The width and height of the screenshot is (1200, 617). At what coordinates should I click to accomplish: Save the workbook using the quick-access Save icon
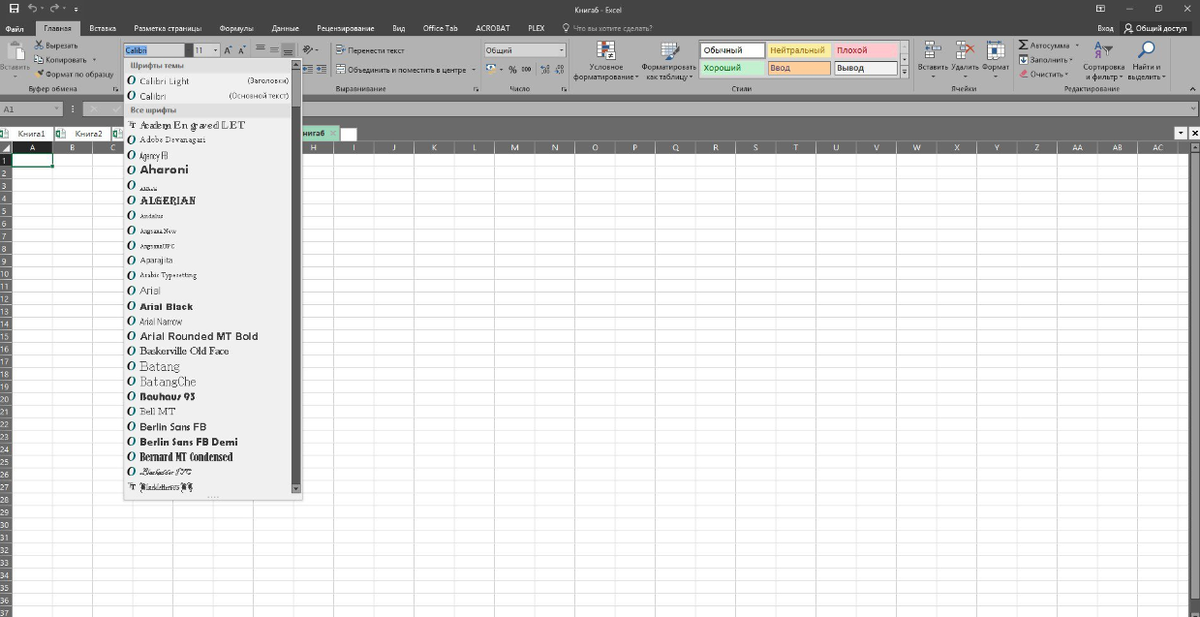point(13,8)
